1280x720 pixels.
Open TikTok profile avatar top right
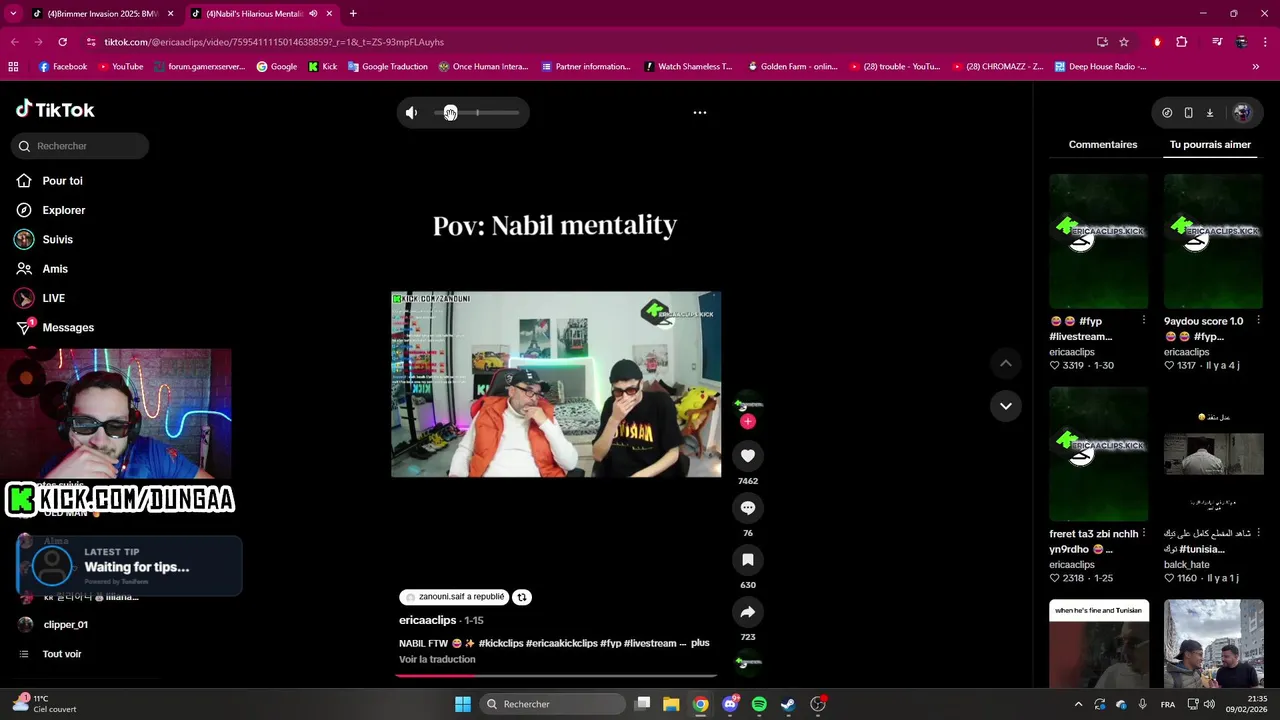pos(1242,113)
